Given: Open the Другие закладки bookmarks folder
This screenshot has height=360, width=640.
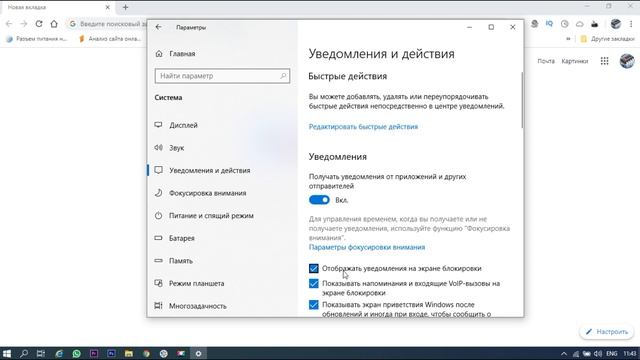Looking at the screenshot, I should (607, 39).
